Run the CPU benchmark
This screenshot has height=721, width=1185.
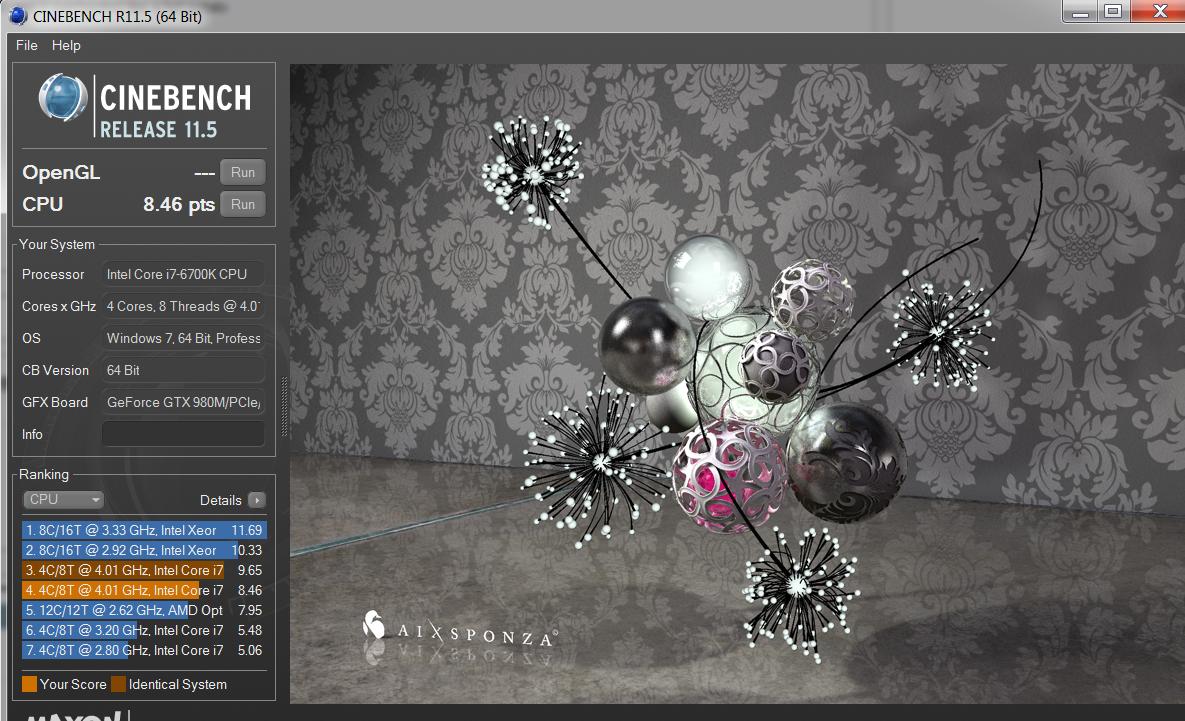tap(243, 204)
